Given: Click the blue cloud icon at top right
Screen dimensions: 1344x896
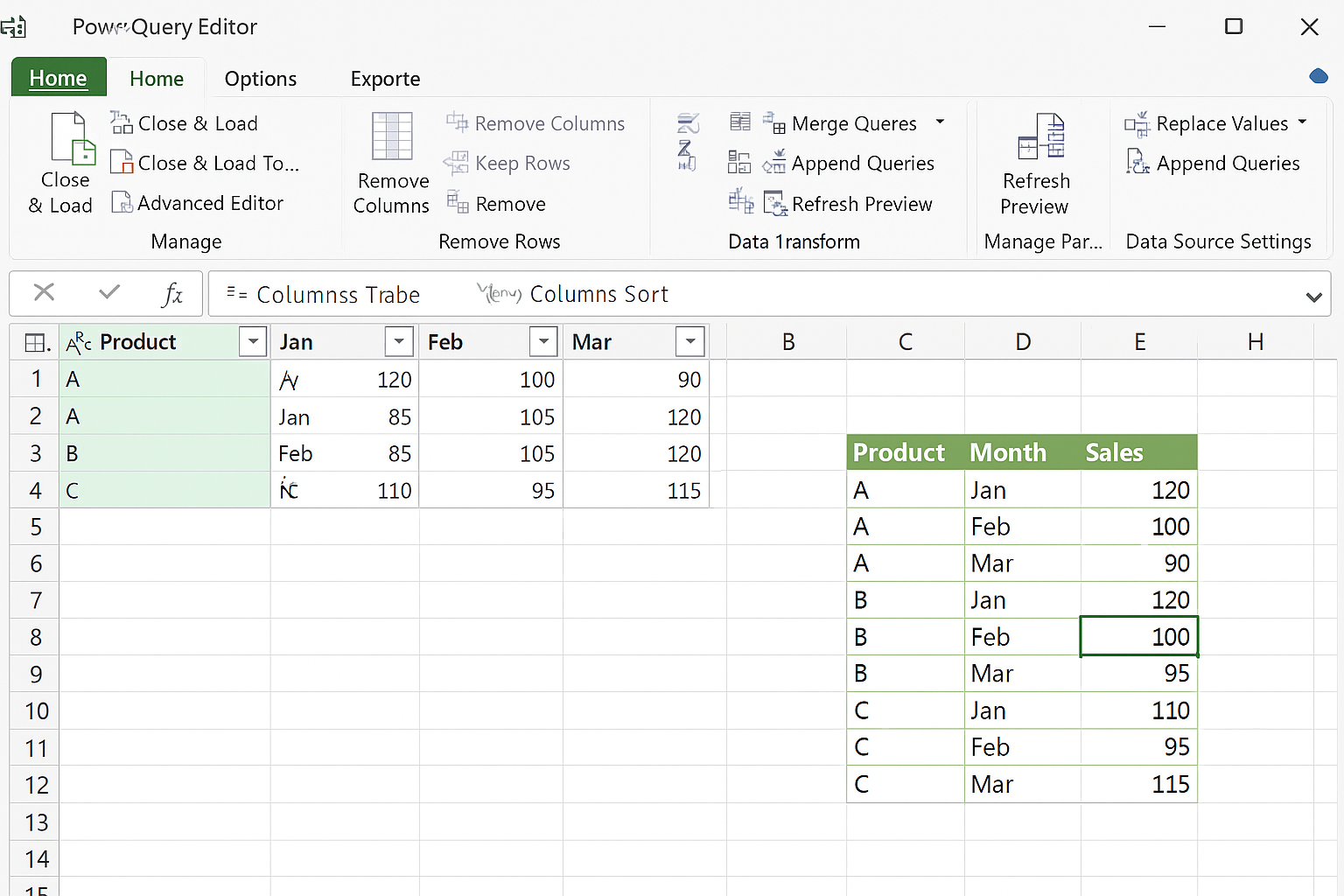Looking at the screenshot, I should point(1319,76).
